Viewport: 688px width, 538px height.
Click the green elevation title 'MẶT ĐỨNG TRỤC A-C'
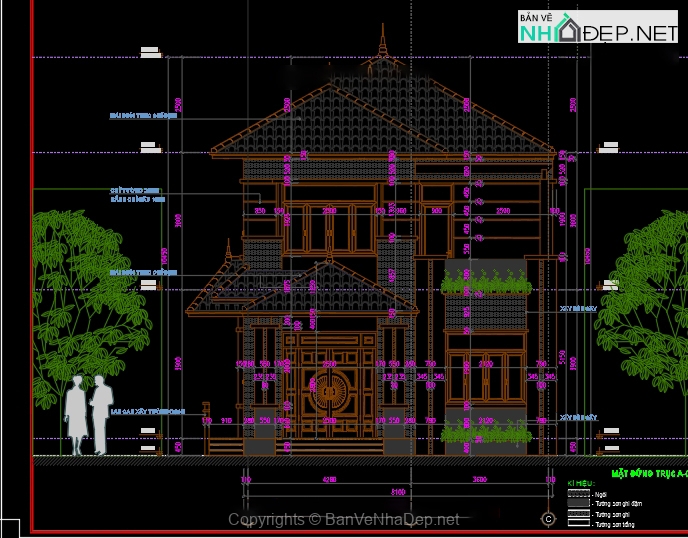pyautogui.click(x=648, y=472)
